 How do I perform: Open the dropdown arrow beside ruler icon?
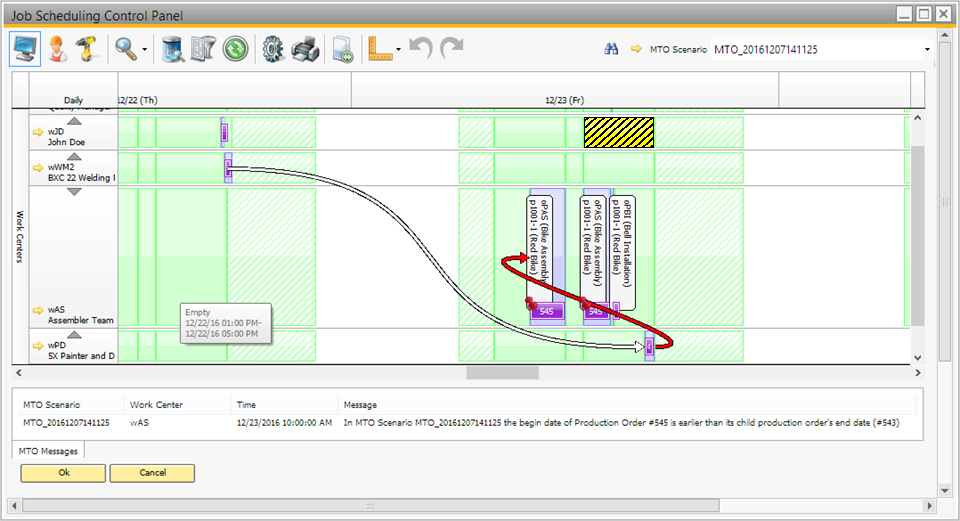pyautogui.click(x=398, y=50)
